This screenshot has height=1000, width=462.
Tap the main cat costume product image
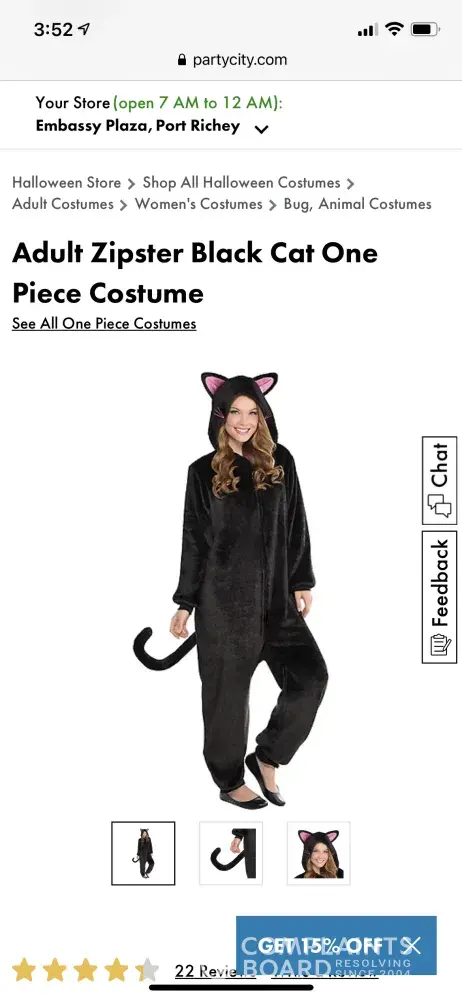point(231,589)
